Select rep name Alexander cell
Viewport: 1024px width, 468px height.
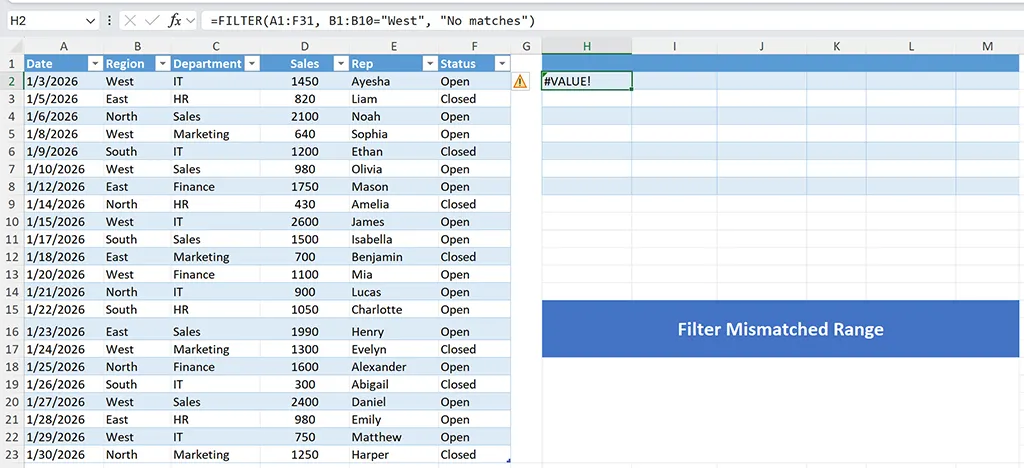pos(394,367)
